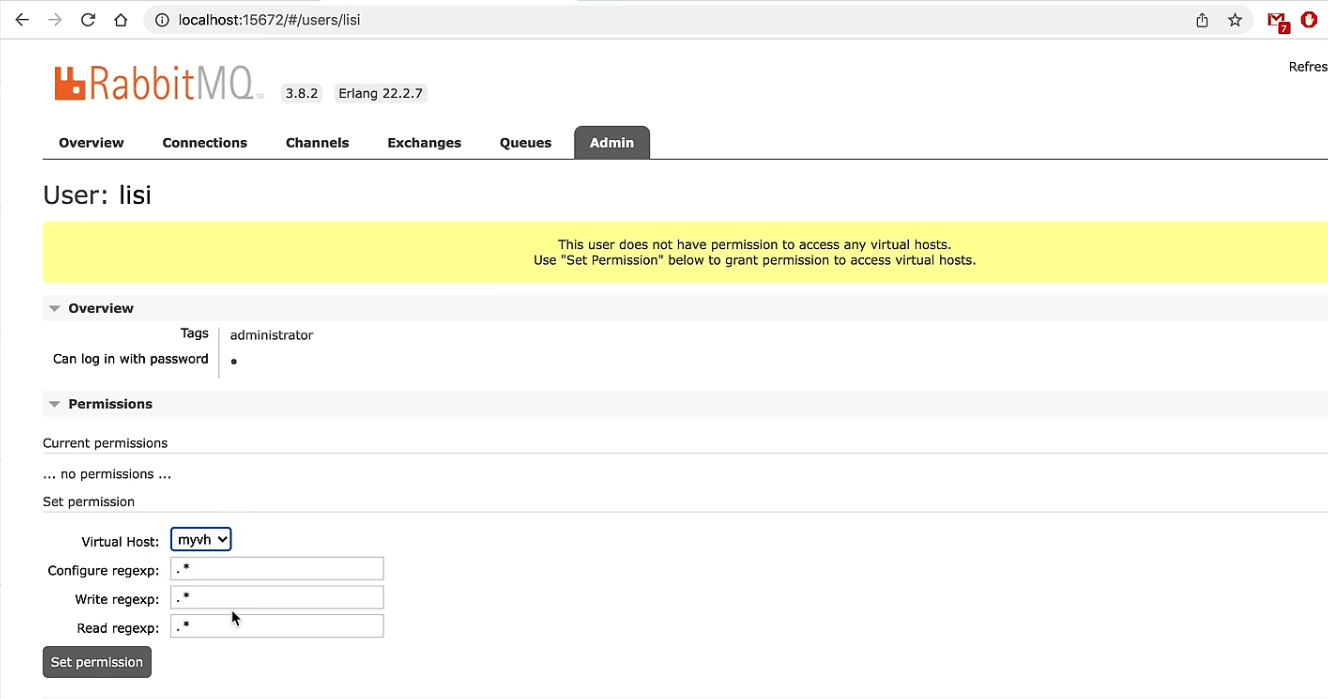Open the red Opera-style extension icon
This screenshot has height=699, width=1328.
pos(1309,20)
